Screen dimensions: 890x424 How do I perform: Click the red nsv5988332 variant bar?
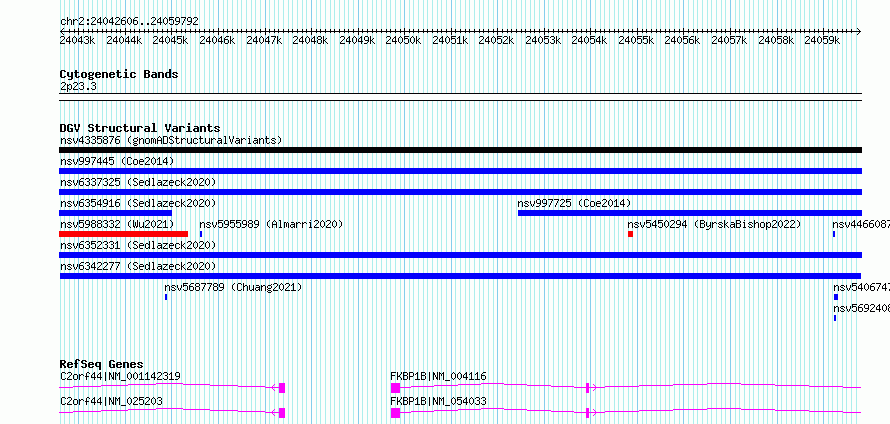(123, 234)
